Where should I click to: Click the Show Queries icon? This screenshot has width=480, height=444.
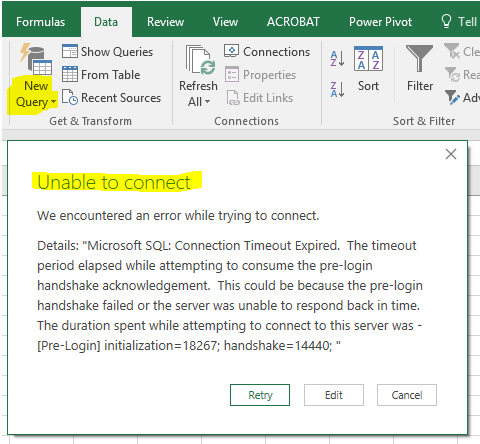pos(70,51)
